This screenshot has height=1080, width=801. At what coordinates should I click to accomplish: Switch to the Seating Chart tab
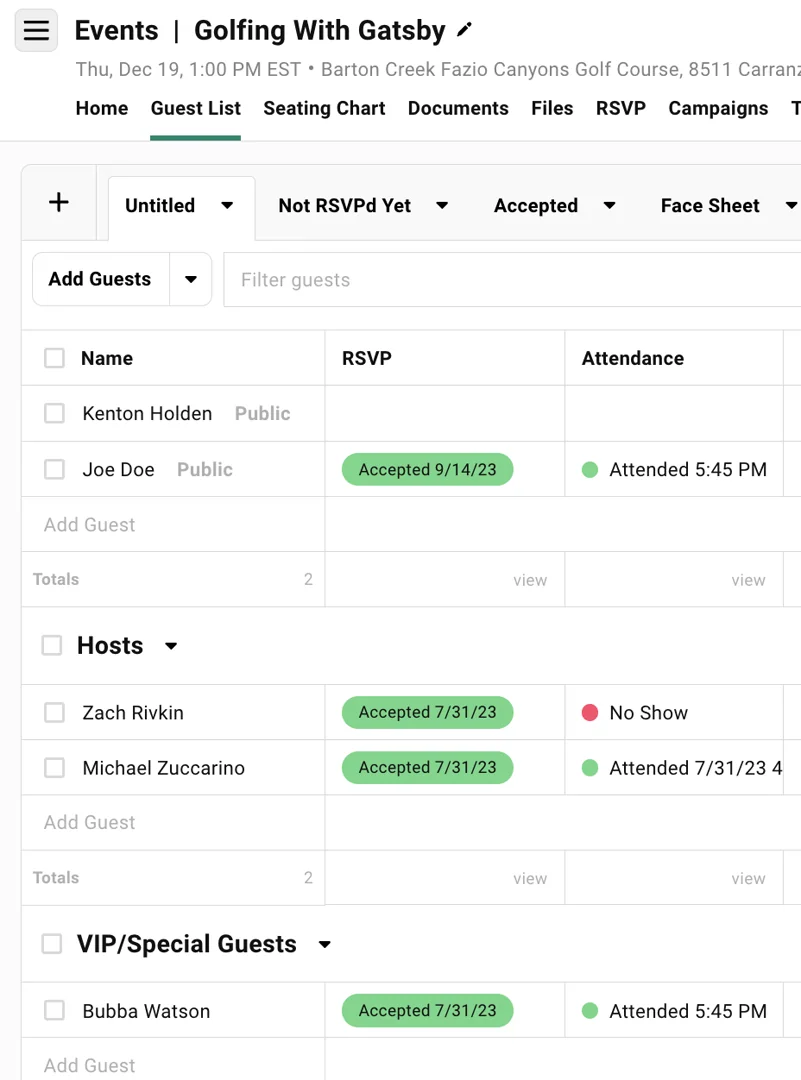324,108
